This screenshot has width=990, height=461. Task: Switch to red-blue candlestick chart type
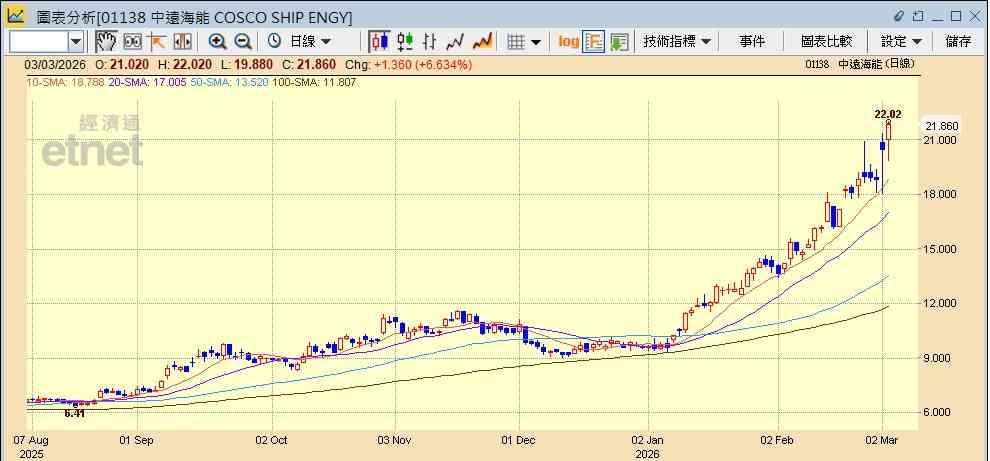pos(379,42)
